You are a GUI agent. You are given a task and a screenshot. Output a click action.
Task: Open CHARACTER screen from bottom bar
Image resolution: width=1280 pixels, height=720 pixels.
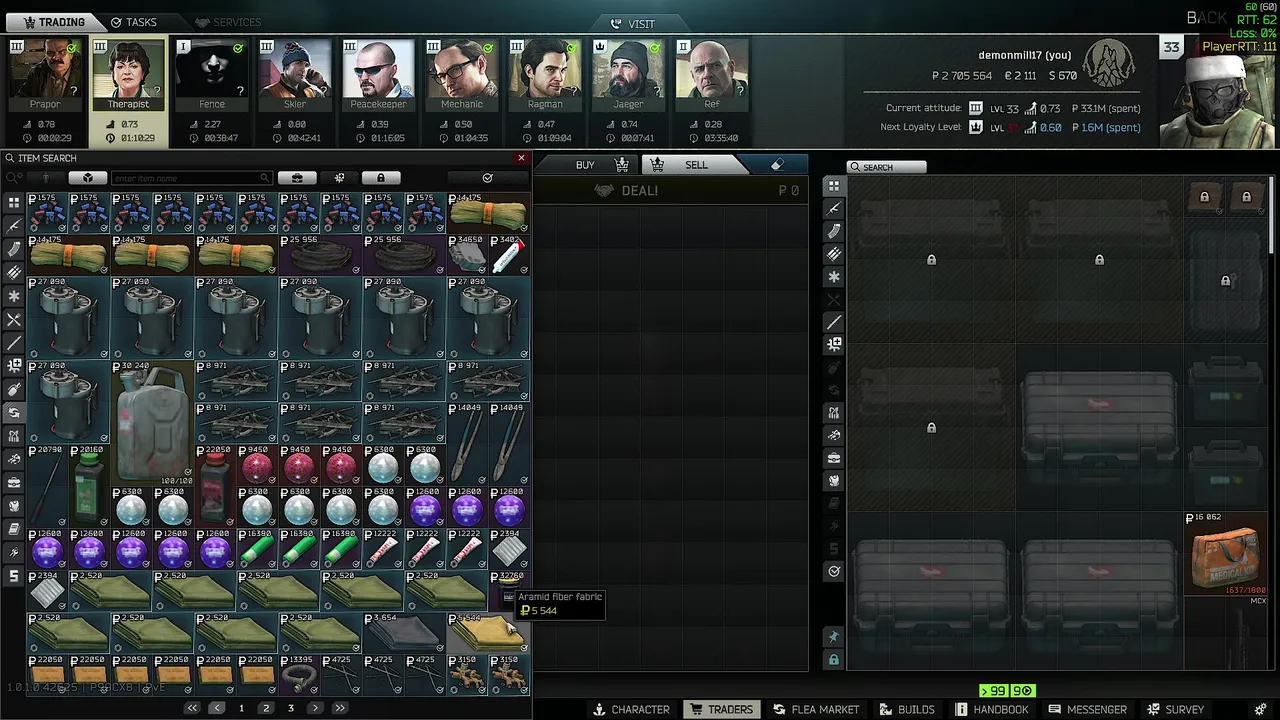coord(631,709)
